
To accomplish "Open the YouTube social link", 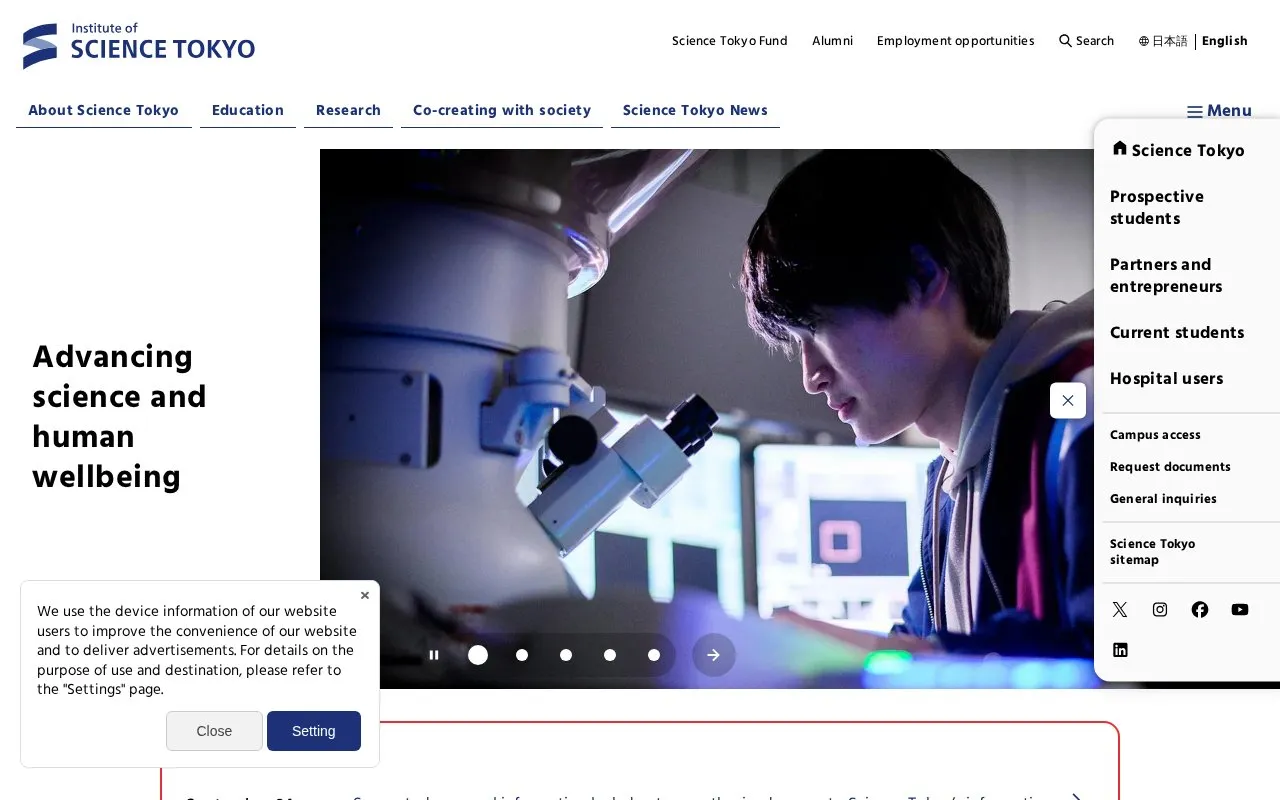I will 1240,610.
